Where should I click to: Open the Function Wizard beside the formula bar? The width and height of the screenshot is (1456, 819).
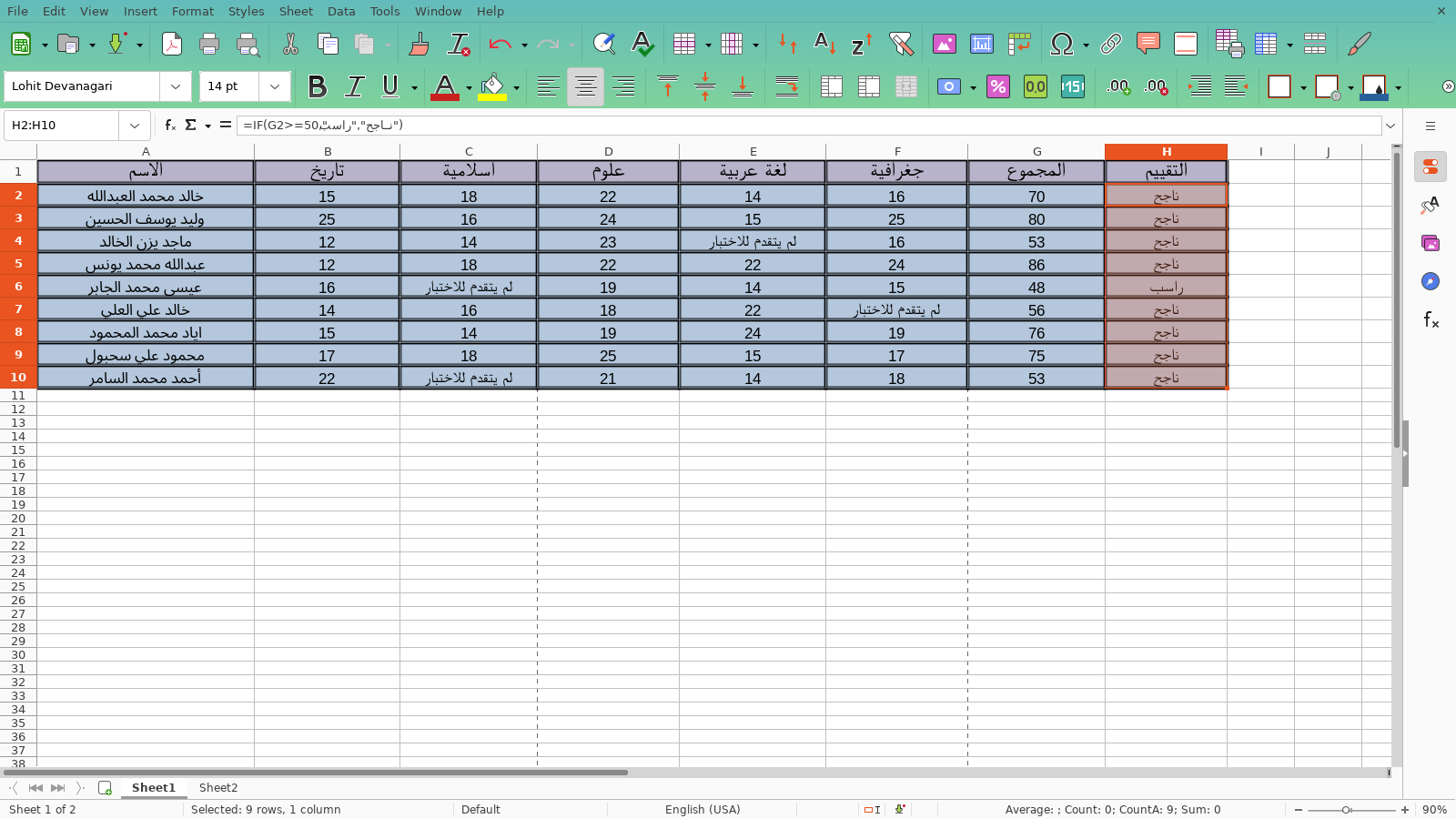point(170,126)
